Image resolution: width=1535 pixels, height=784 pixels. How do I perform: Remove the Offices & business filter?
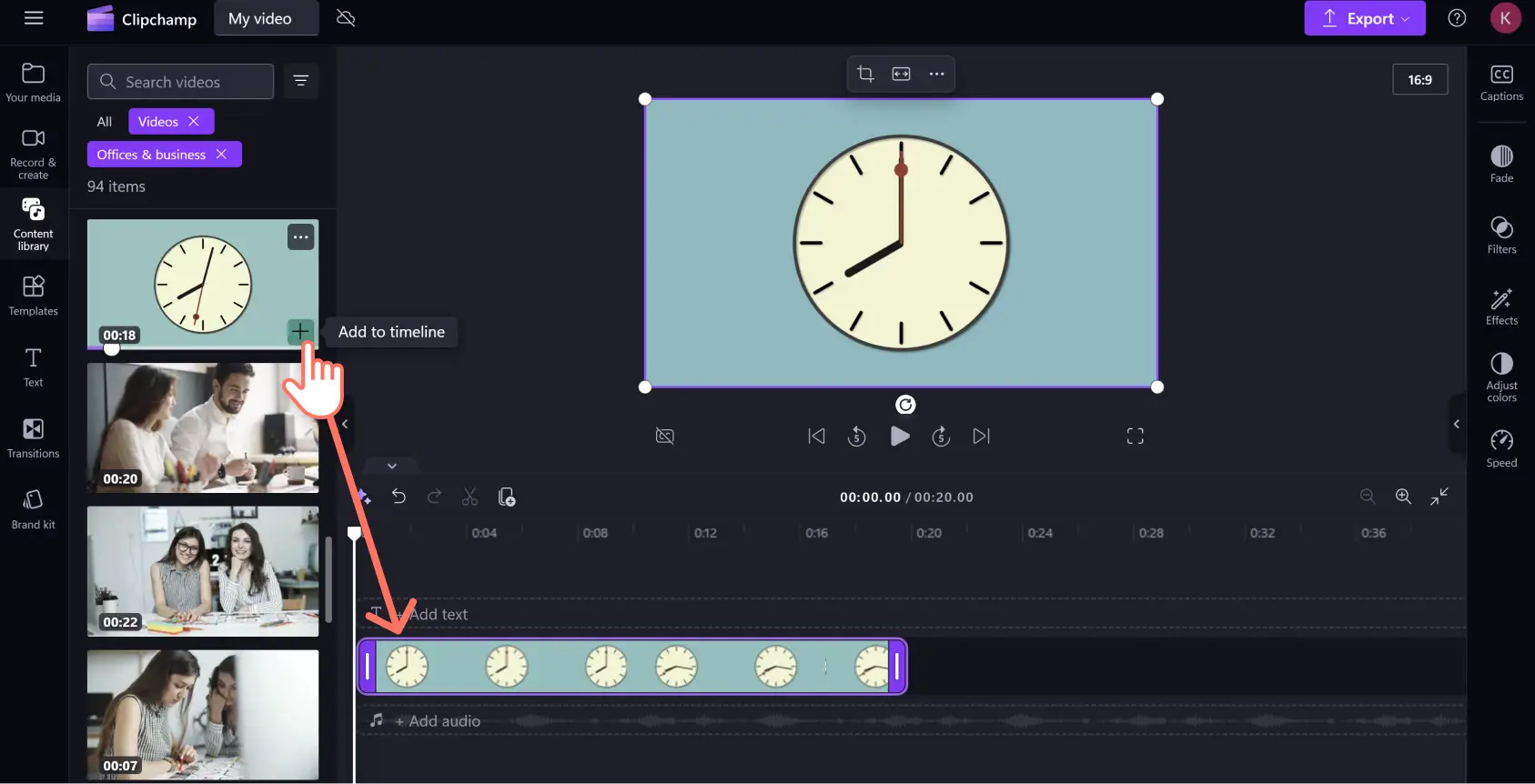click(221, 155)
